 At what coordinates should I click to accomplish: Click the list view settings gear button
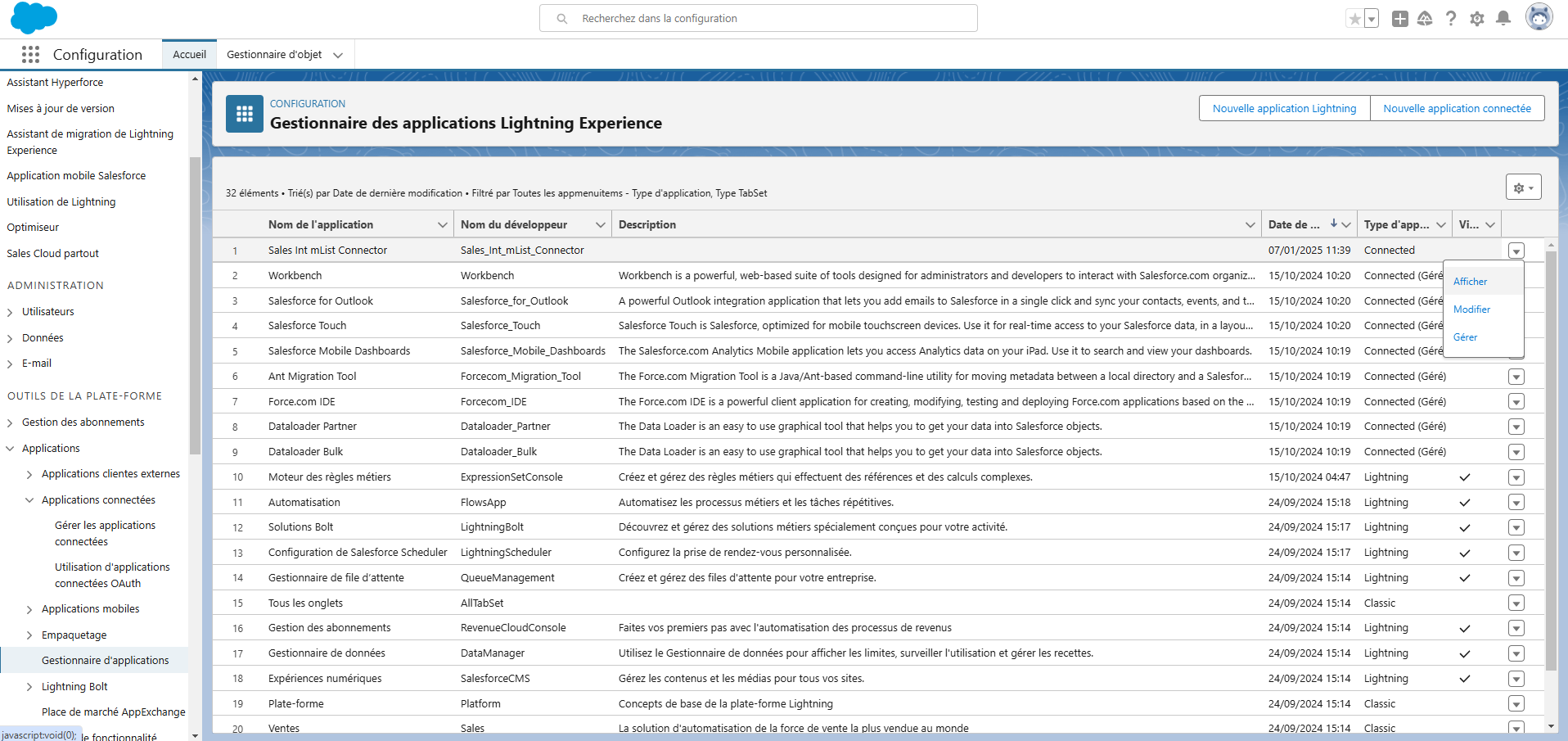1524,187
